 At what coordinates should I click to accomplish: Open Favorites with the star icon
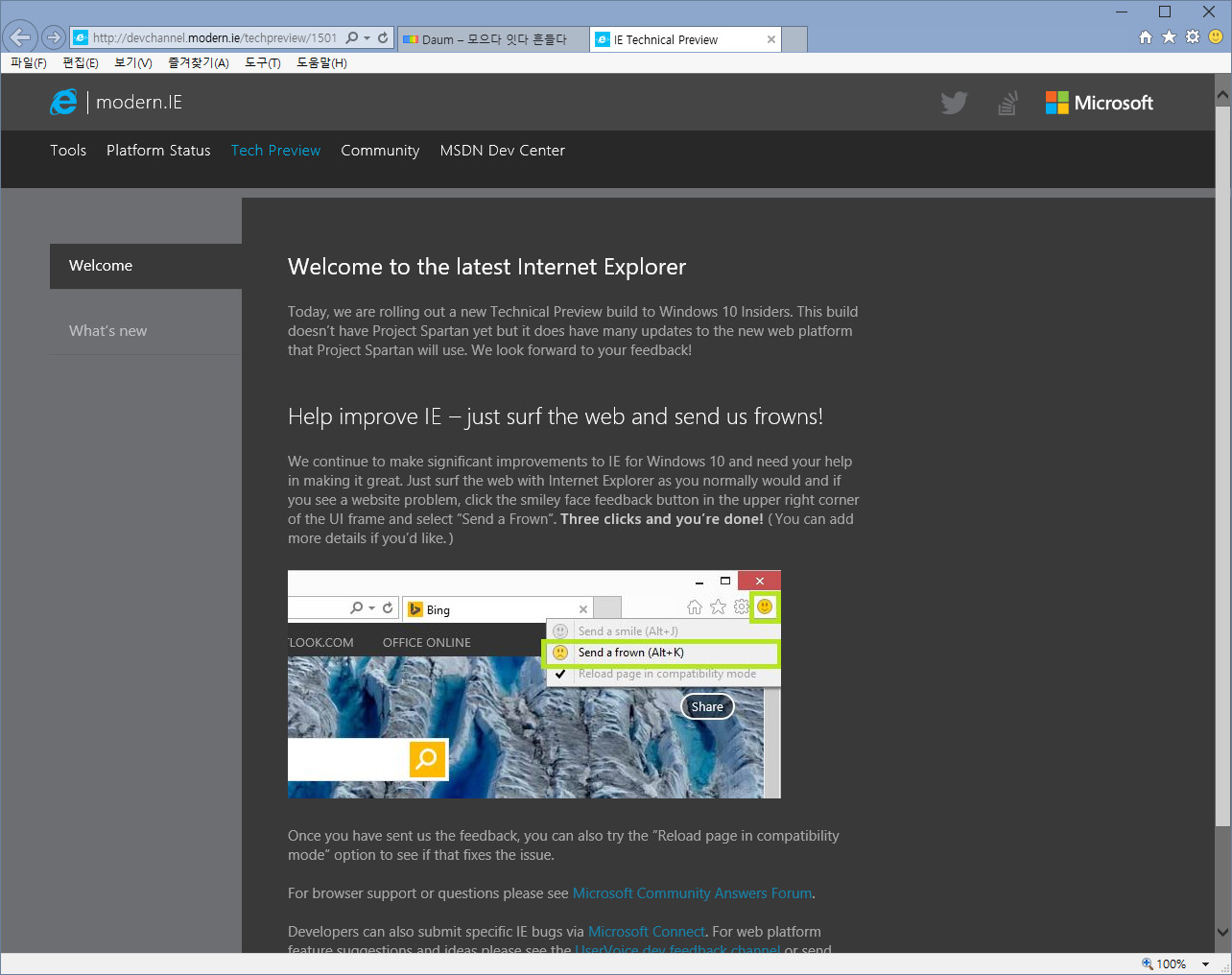point(1169,36)
